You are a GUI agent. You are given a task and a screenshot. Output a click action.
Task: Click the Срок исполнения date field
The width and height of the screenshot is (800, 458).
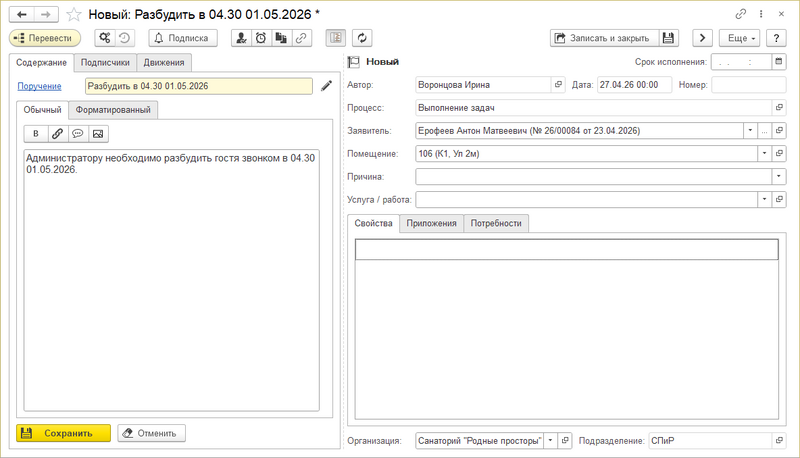[741, 62]
